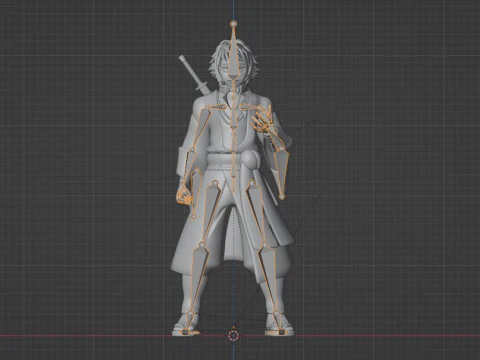Click the tip joint above the head bone

click(x=234, y=24)
